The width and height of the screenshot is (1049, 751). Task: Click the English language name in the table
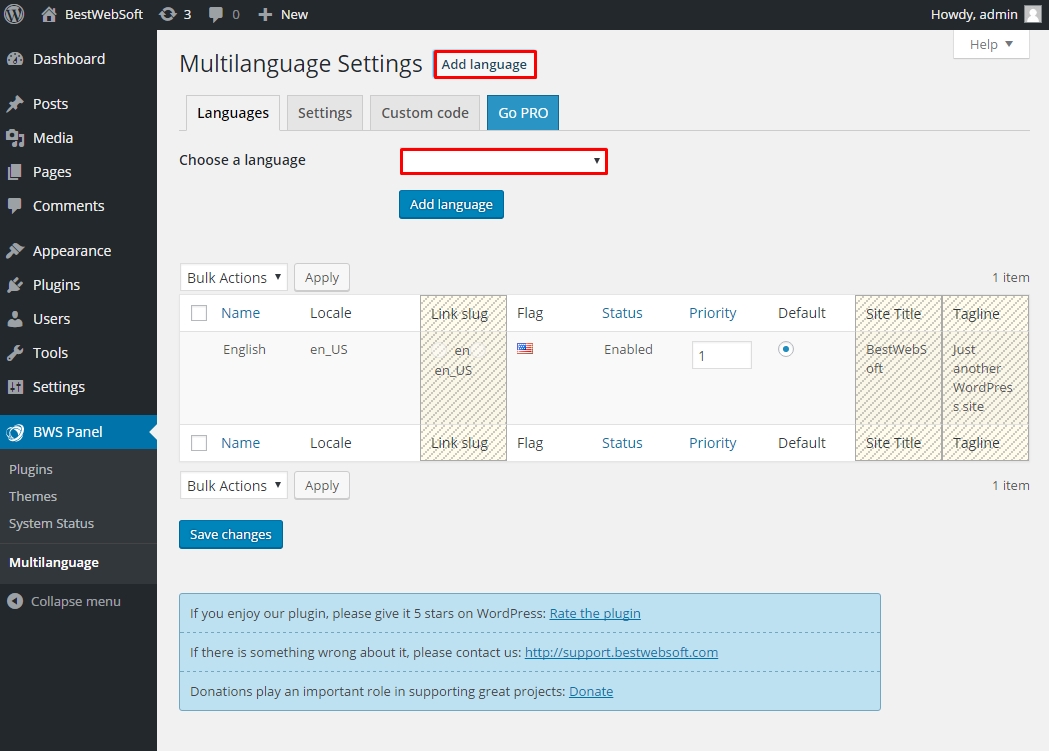244,349
